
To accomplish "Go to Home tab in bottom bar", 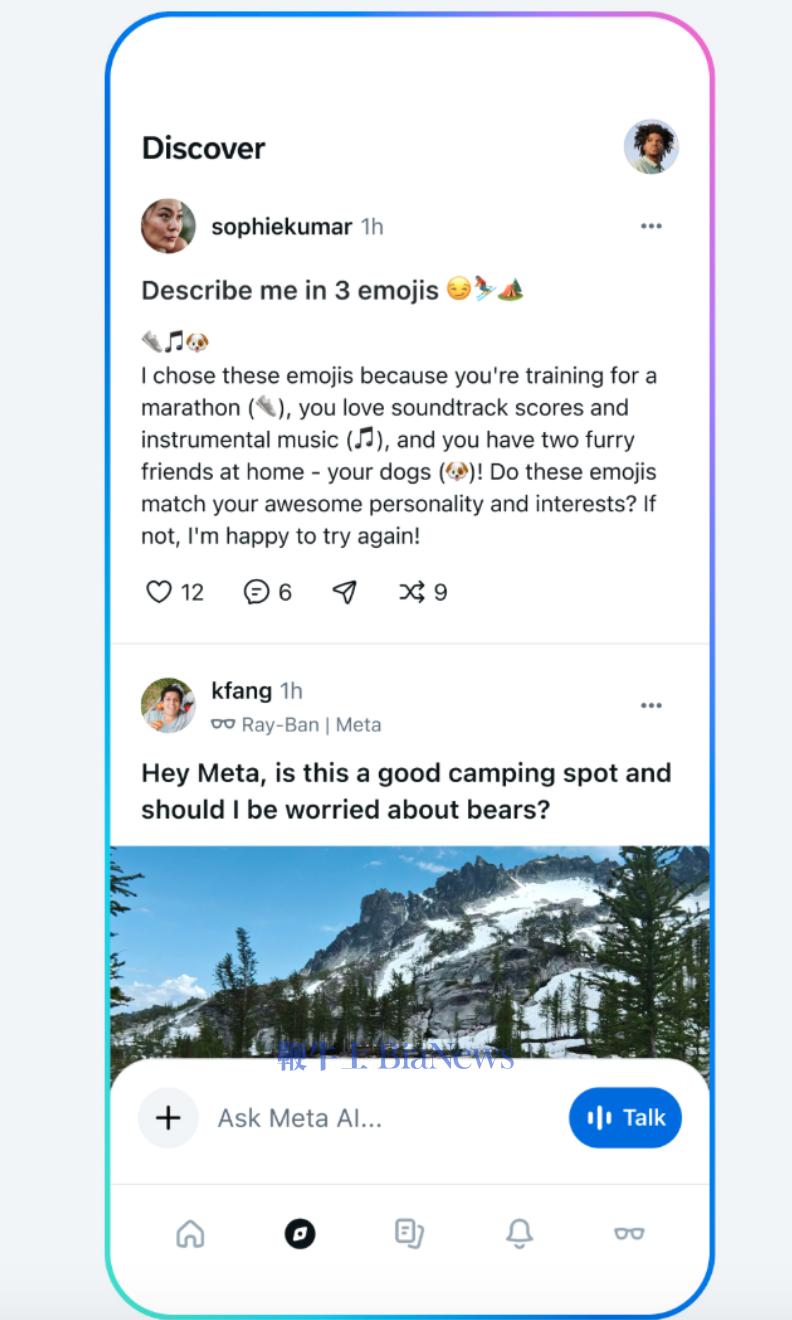I will (190, 1234).
